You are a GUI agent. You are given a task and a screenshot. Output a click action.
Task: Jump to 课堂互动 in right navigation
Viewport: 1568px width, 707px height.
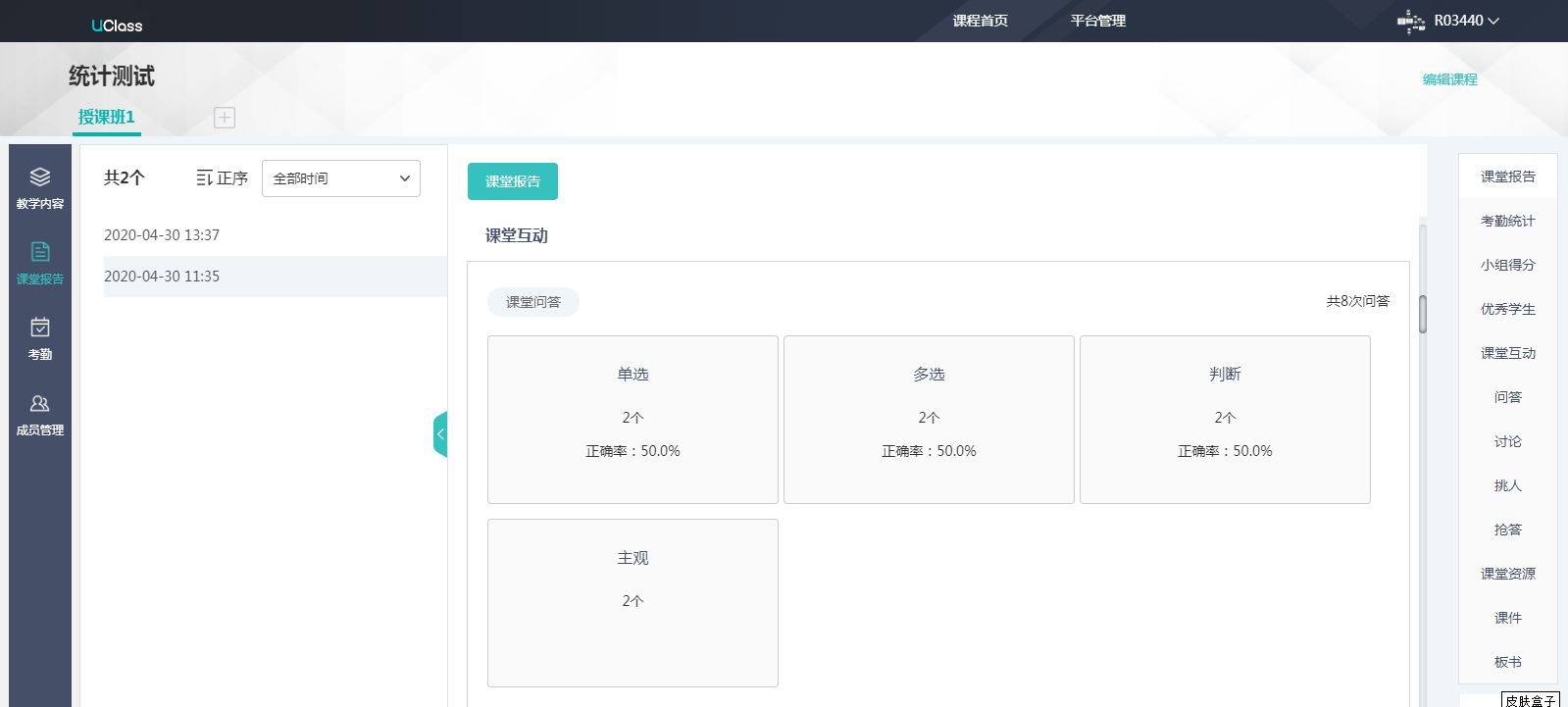(x=1508, y=353)
